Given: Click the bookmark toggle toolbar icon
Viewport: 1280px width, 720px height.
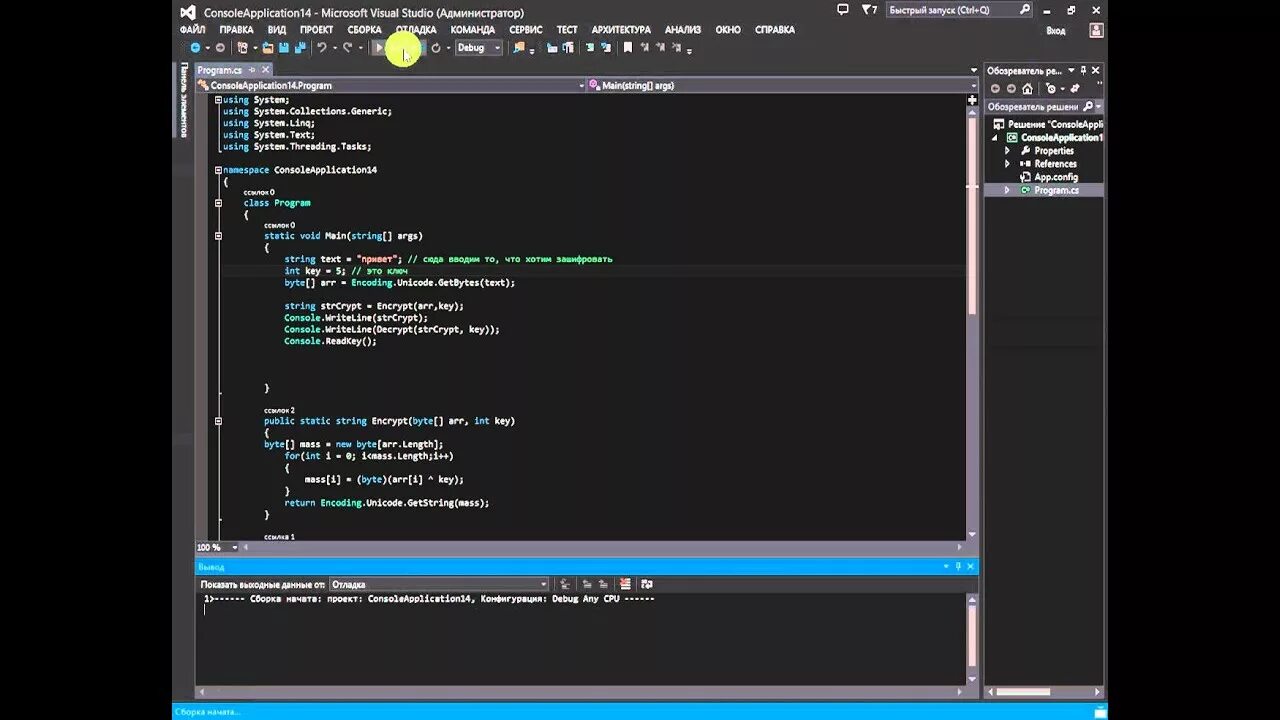Looking at the screenshot, I should [628, 48].
